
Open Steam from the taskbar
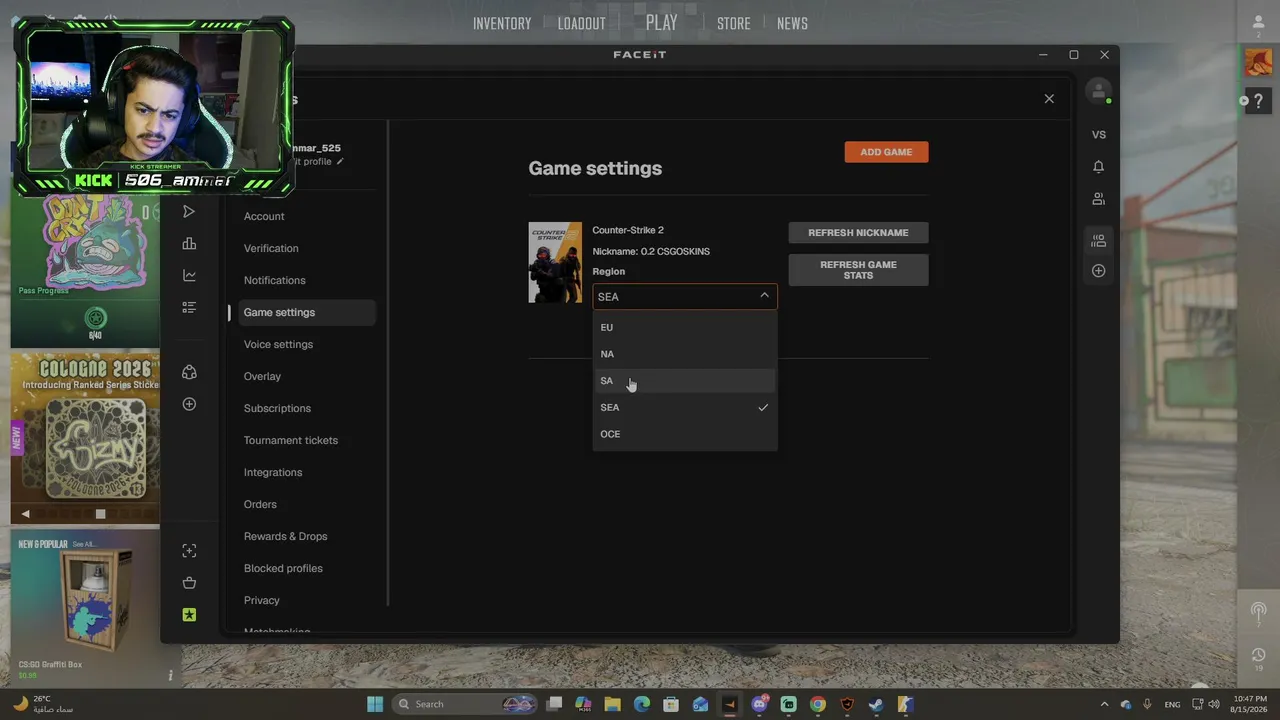point(876,704)
